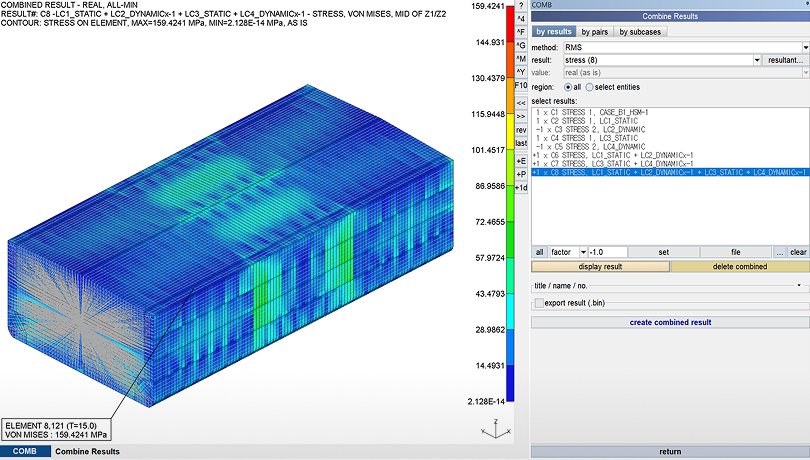Click the ? help shortcut button
Viewport: 810px width, 460px height.
520,6
